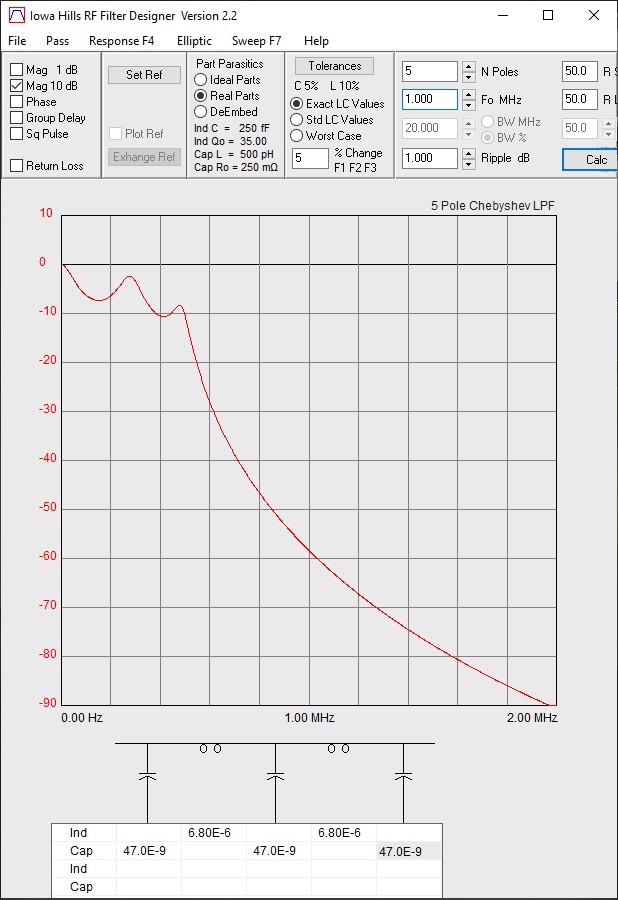
Task: Click first shunt capacitor symbol in schematic
Action: [x=147, y=776]
